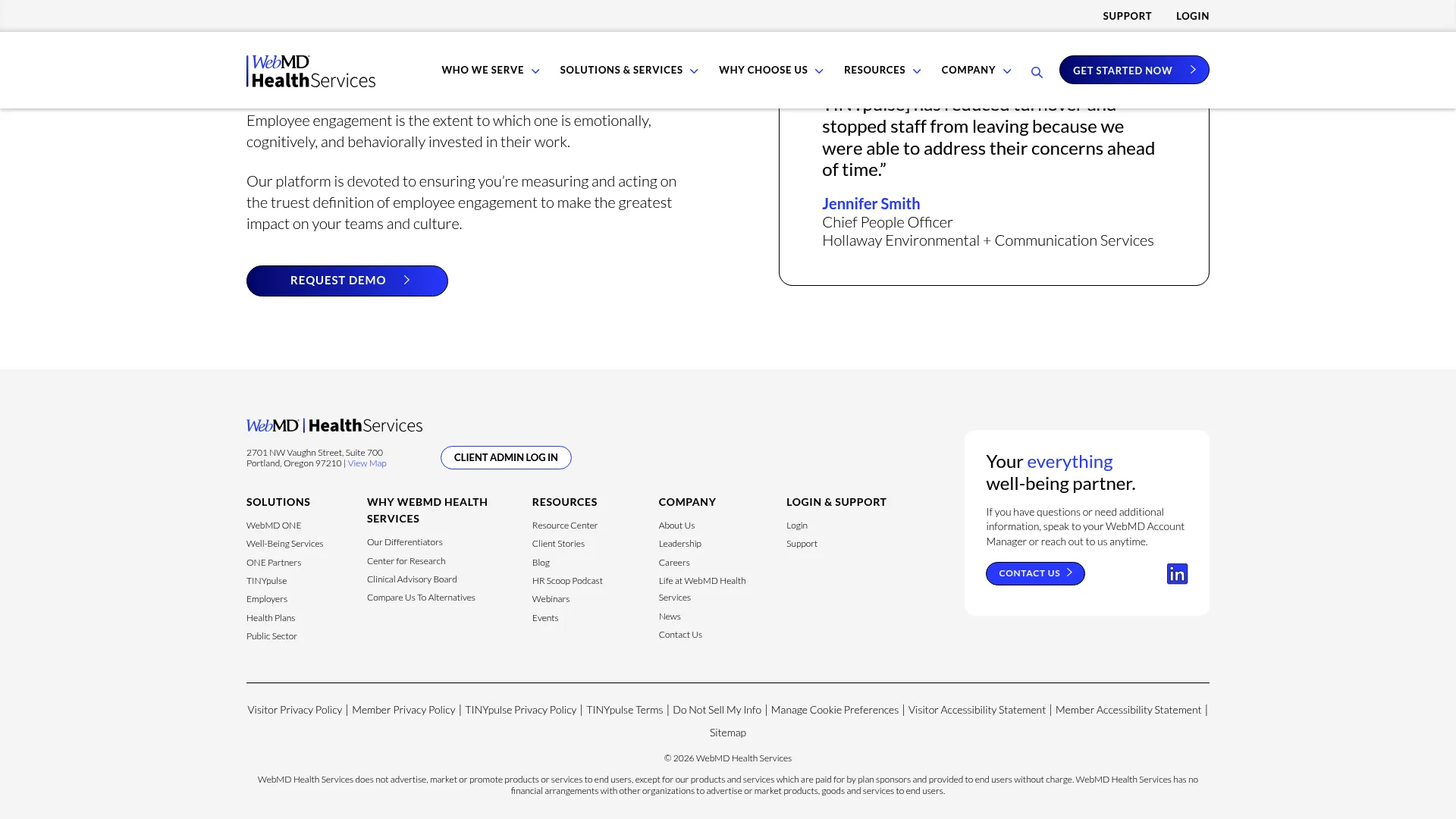Expand the Resources menu in header

click(x=882, y=70)
